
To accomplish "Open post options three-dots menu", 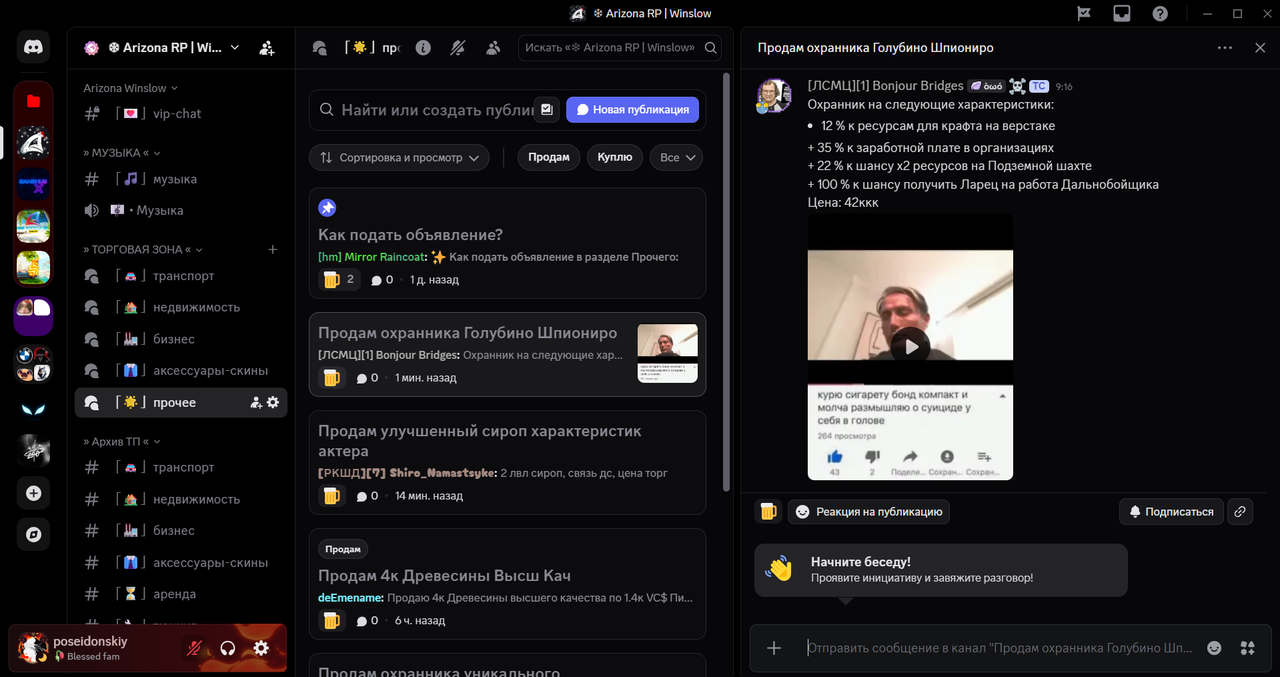I will tap(1225, 47).
